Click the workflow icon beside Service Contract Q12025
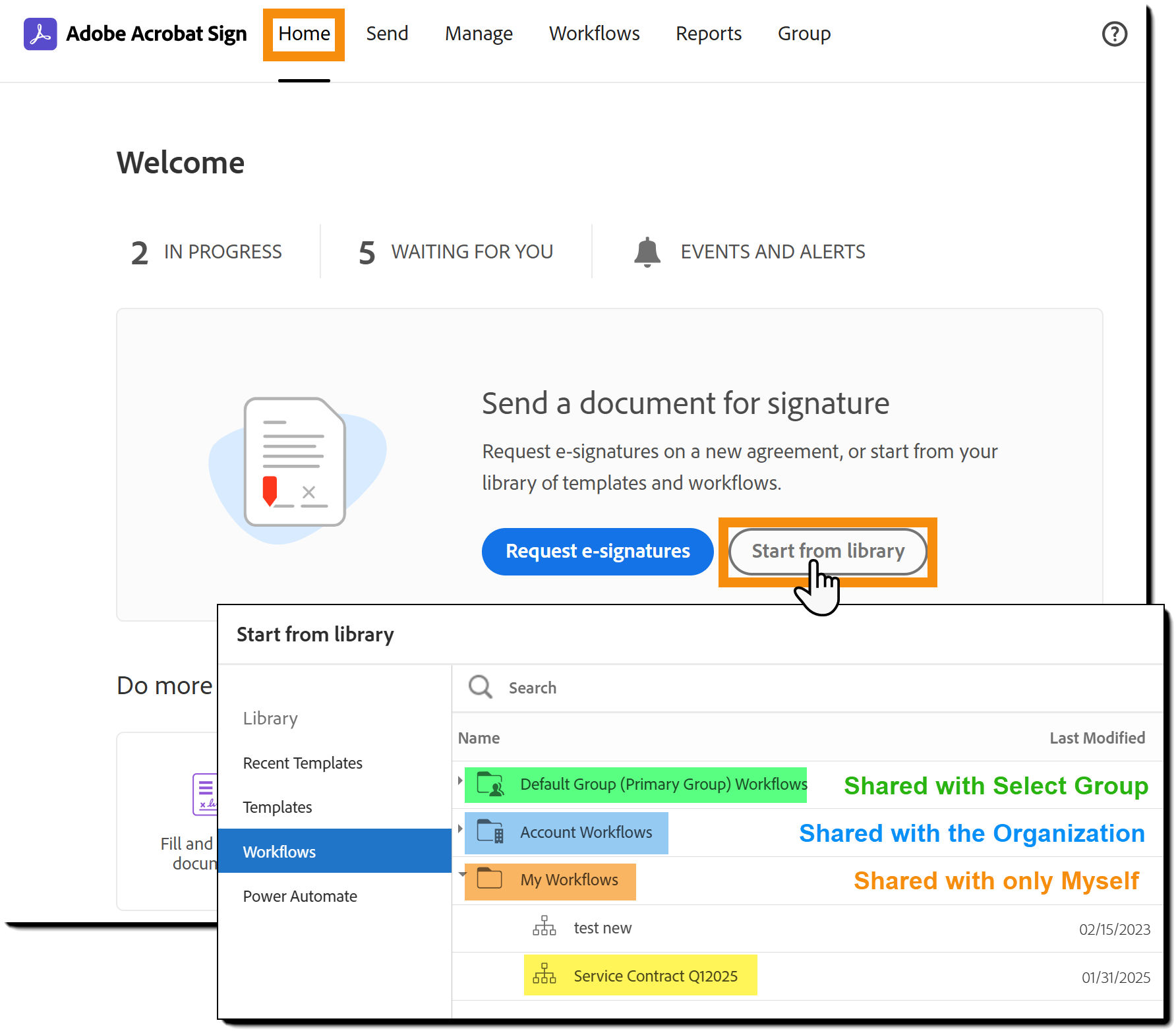Image resolution: width=1176 pixels, height=1031 pixels. 544,974
